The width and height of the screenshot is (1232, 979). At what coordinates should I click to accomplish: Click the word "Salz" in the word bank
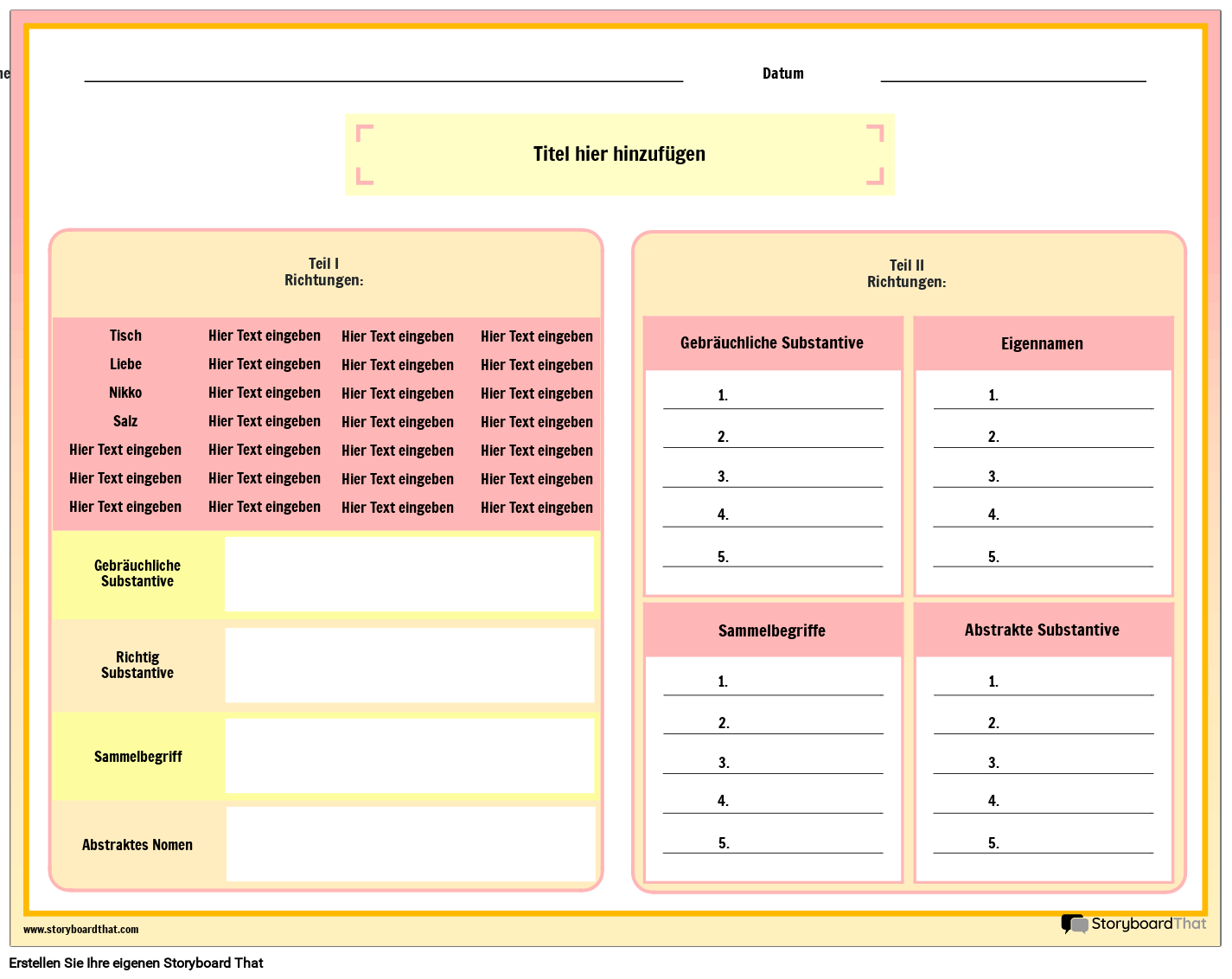[125, 421]
